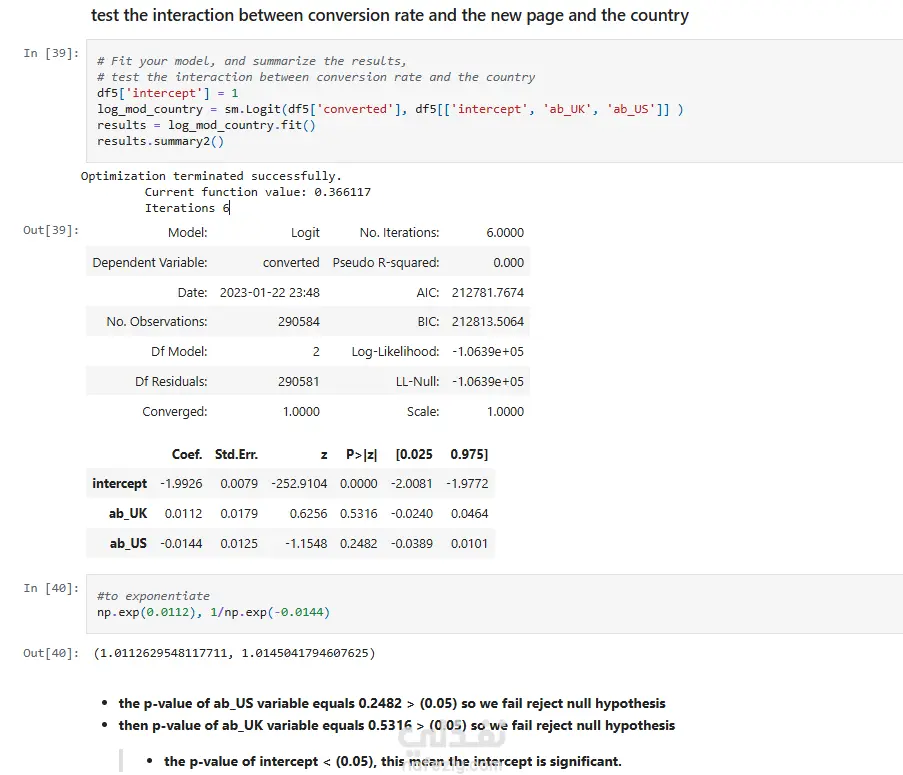Click the P>|z| column header
The height and width of the screenshot is (775, 903).
pyautogui.click(x=362, y=454)
